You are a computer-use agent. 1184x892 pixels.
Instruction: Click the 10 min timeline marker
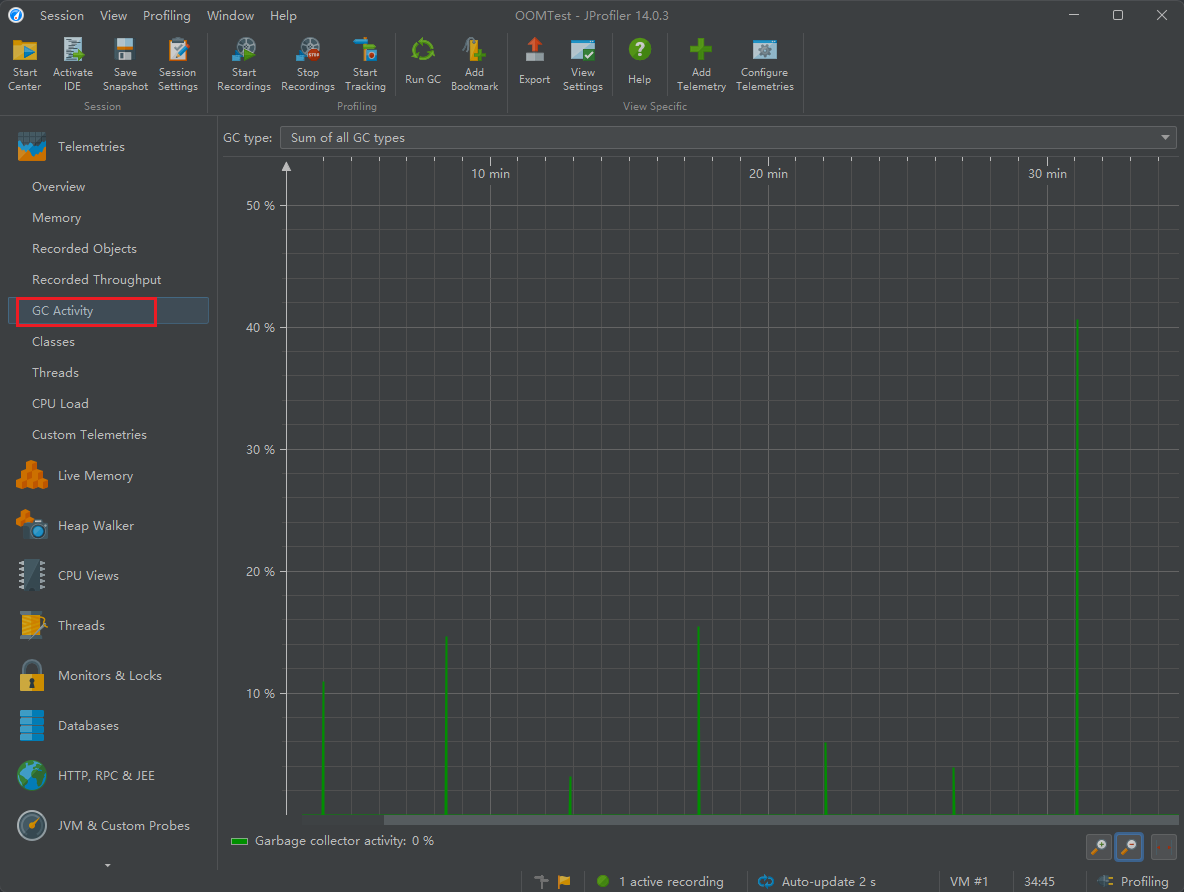point(490,174)
